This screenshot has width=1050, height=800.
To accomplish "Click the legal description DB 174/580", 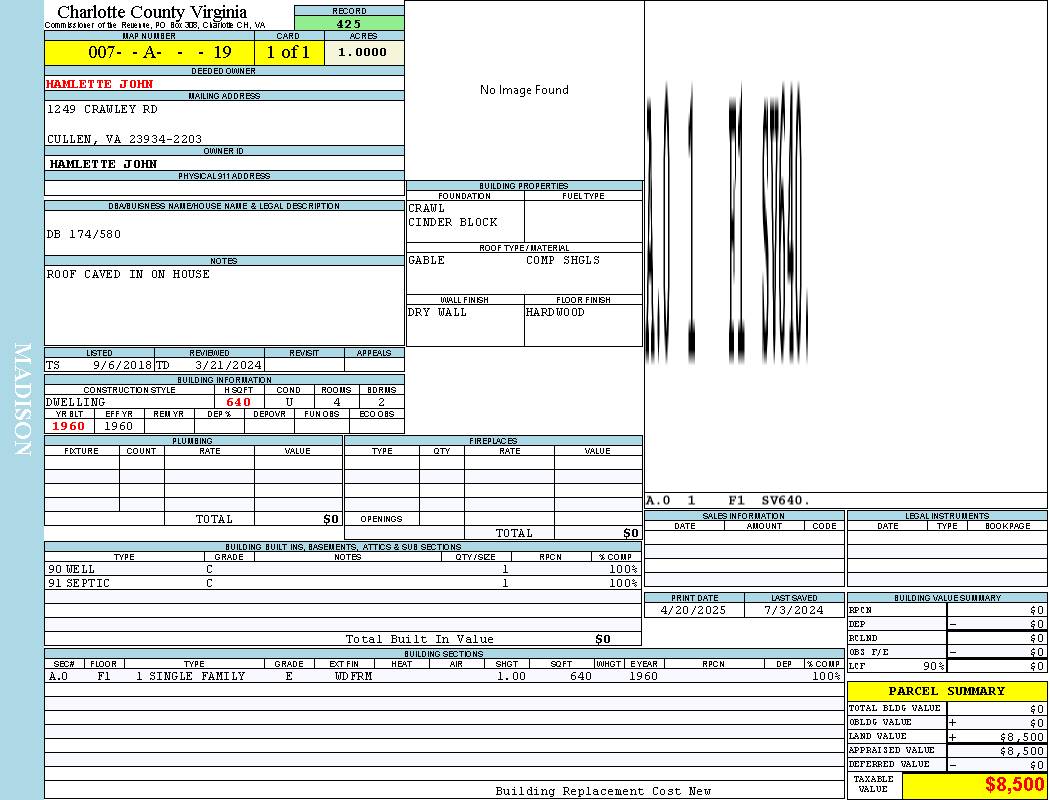I will pos(84,234).
